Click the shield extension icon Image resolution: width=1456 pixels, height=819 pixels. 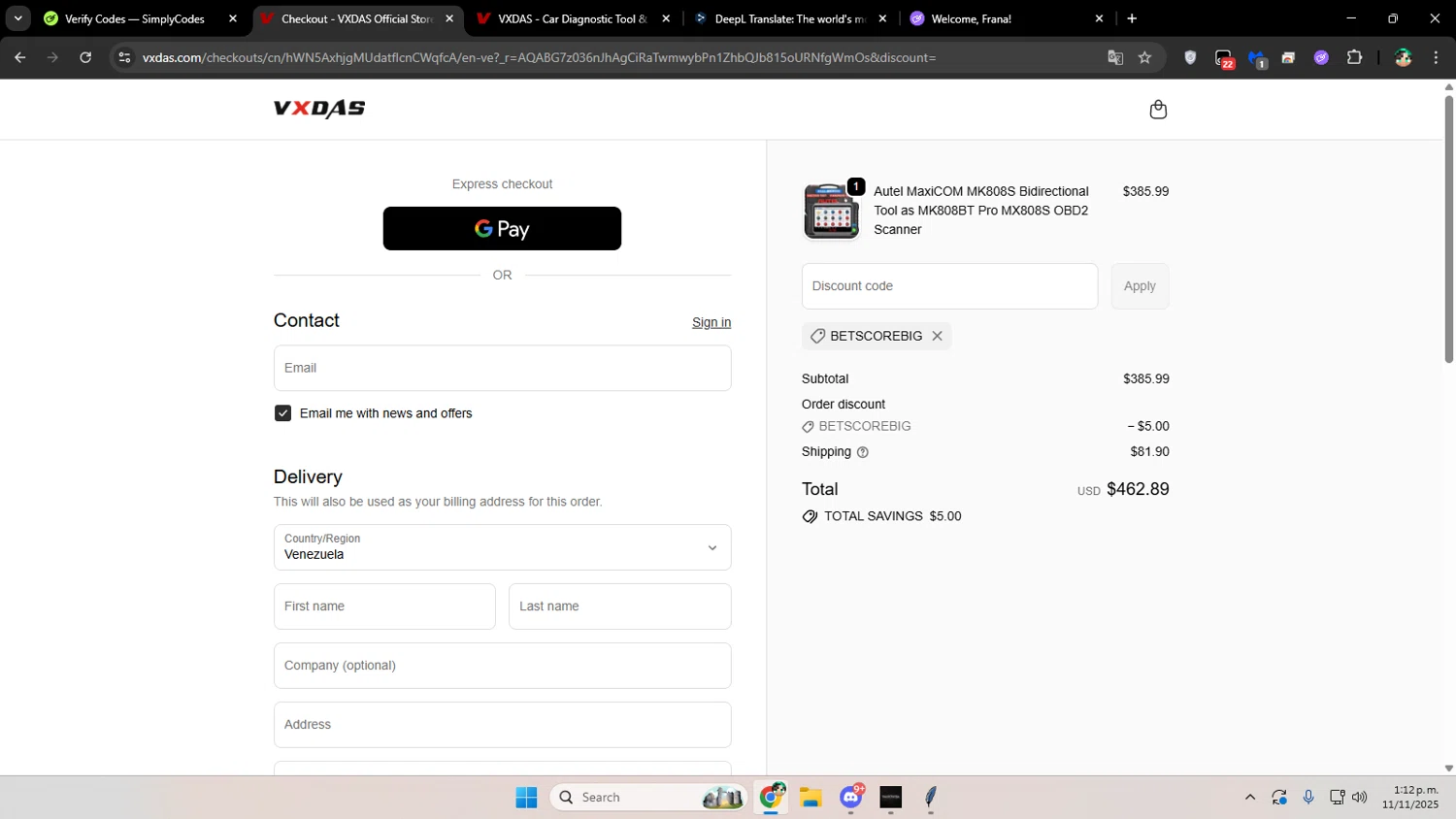tap(1190, 57)
